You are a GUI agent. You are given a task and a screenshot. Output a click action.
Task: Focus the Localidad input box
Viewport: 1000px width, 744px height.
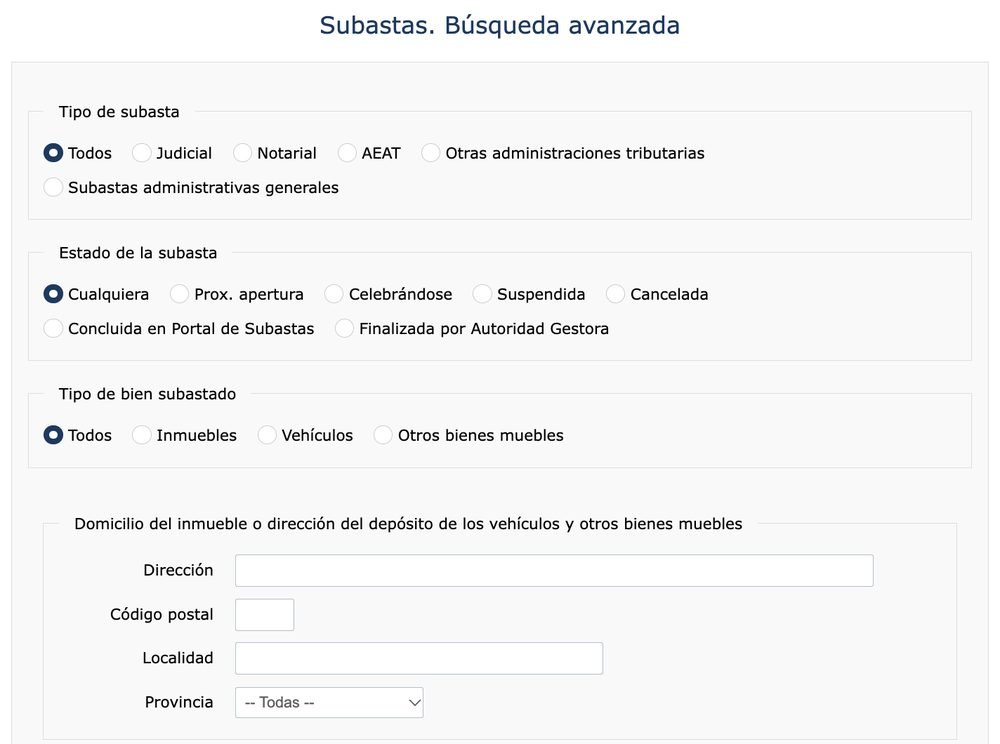[419, 659]
